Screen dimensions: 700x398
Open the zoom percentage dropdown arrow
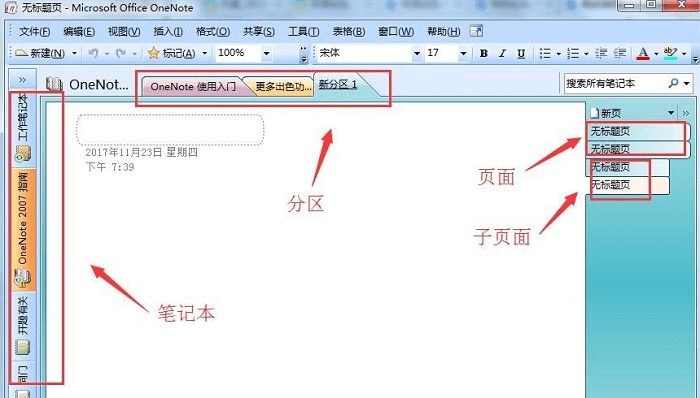pos(267,54)
